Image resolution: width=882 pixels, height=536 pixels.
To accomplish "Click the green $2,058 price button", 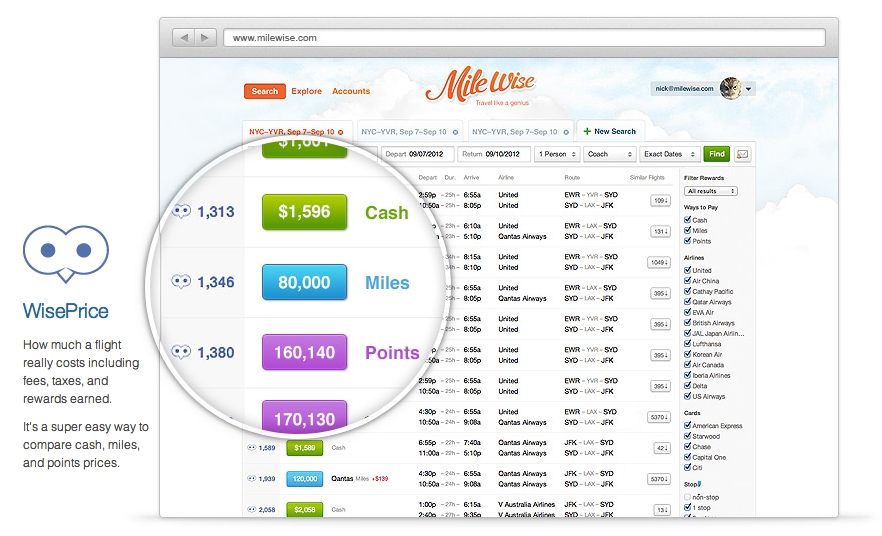I will click(305, 510).
